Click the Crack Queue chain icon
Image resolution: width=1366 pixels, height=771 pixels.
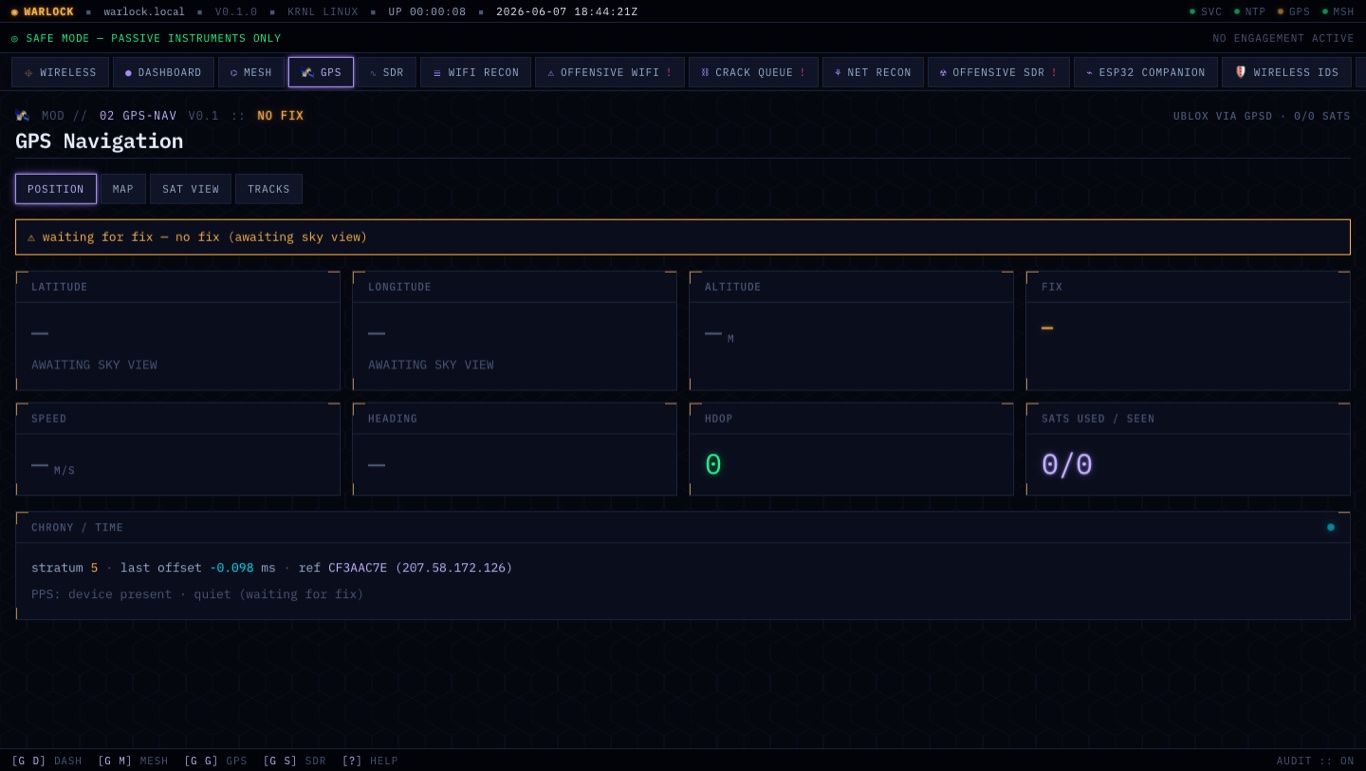click(x=705, y=73)
